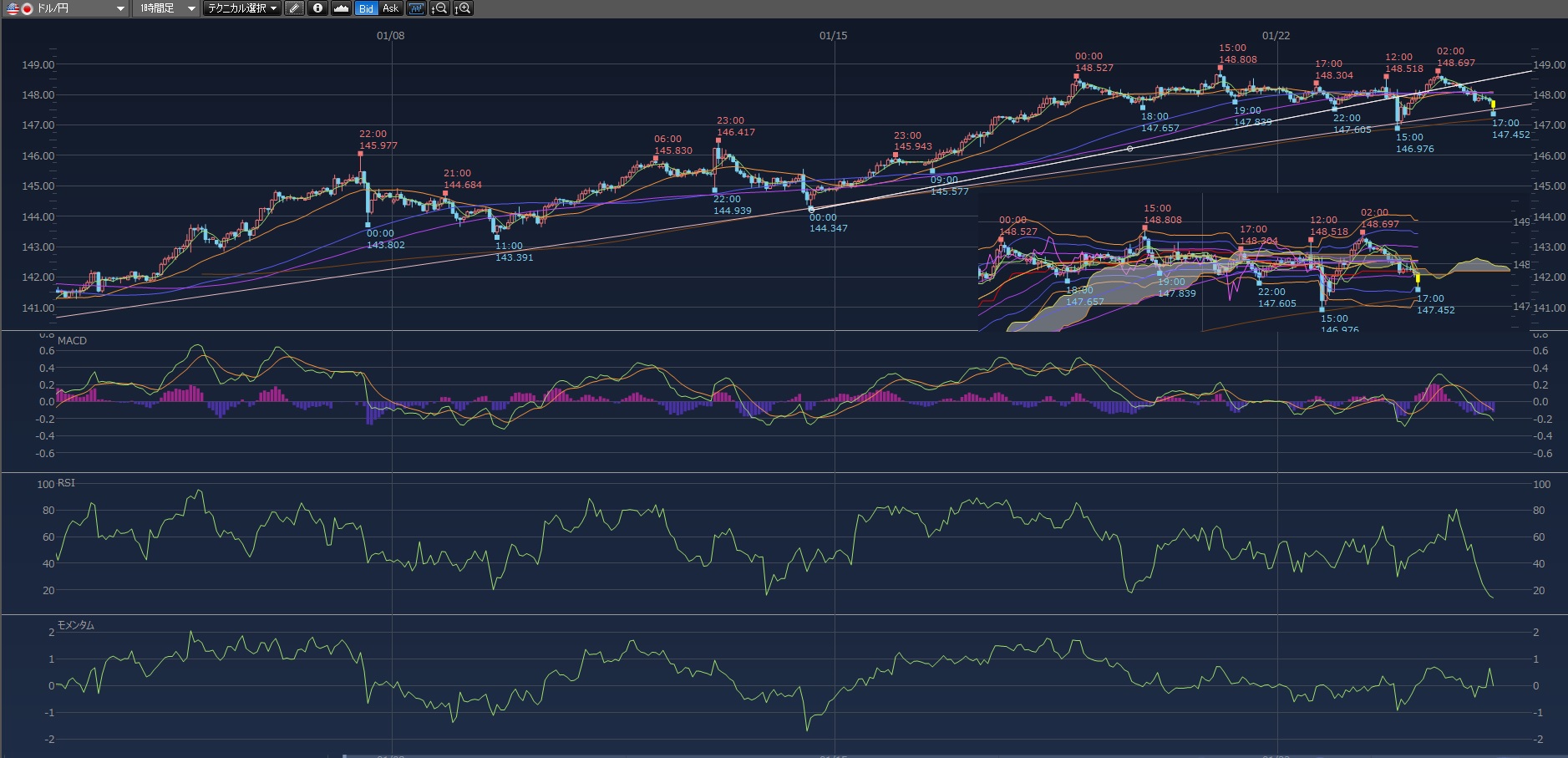The image size is (1568, 758).
Task: Click the US flag icon
Action: click(x=13, y=8)
